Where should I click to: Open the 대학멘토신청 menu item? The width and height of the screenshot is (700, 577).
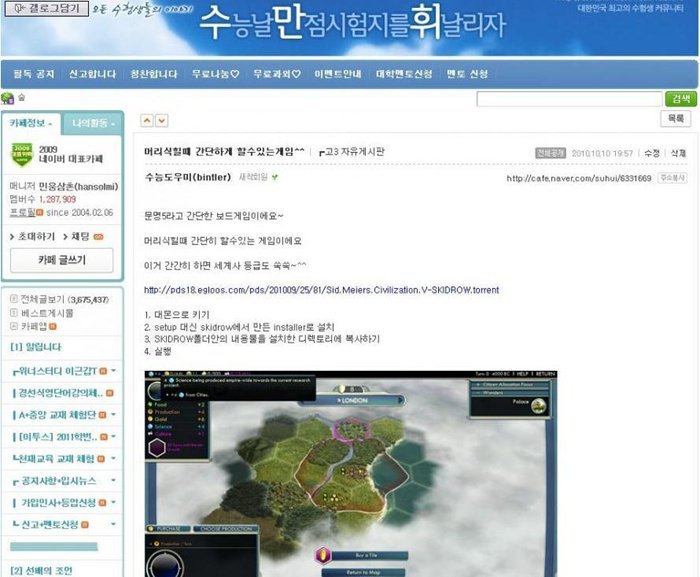tap(404, 74)
